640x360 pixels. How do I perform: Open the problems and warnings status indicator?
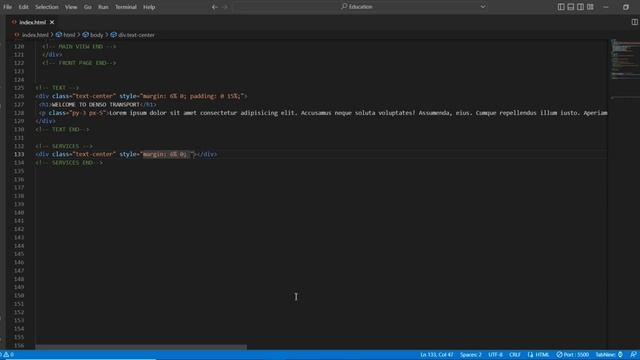(8, 355)
